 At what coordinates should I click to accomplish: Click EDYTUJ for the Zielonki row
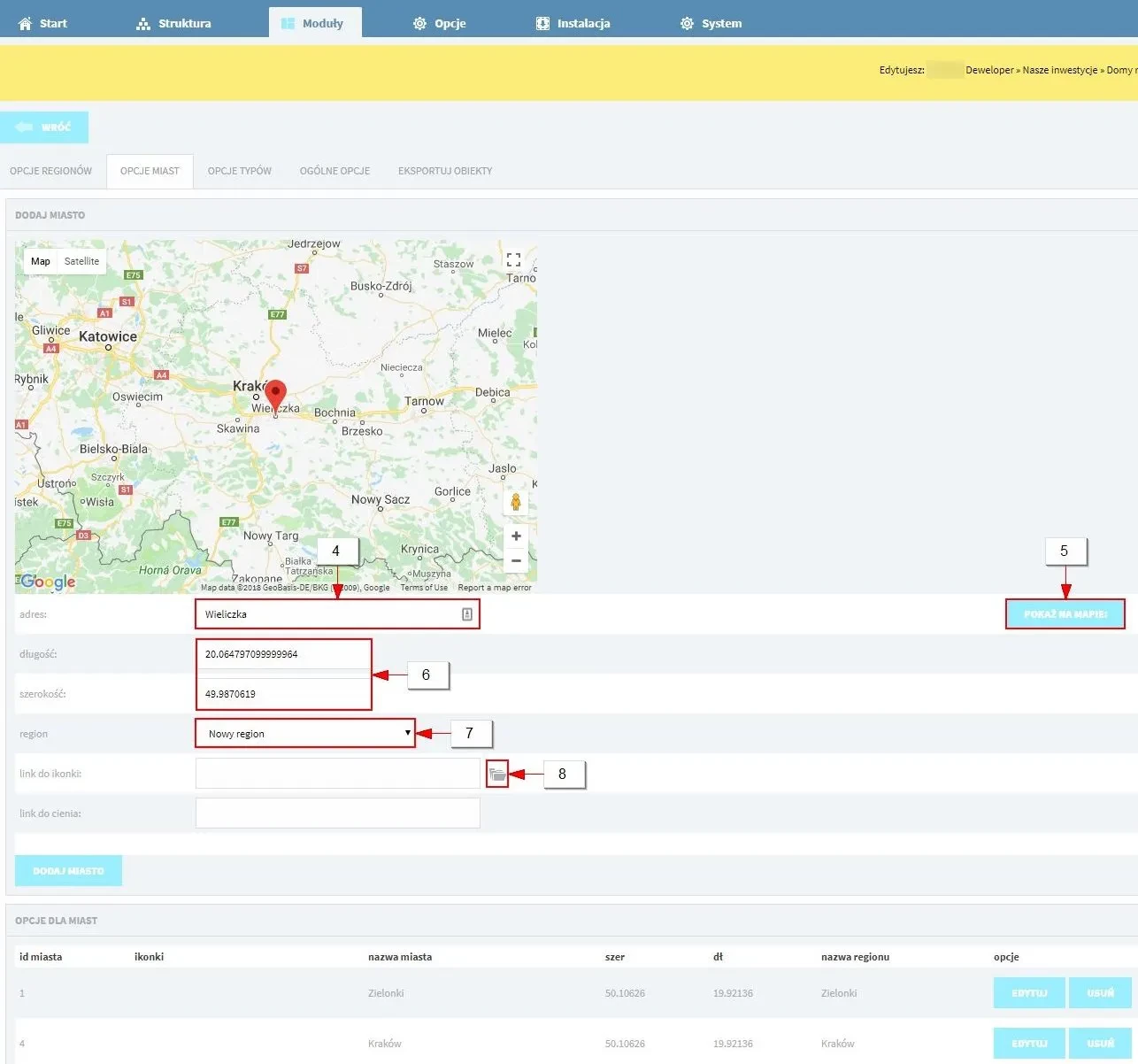(1030, 993)
